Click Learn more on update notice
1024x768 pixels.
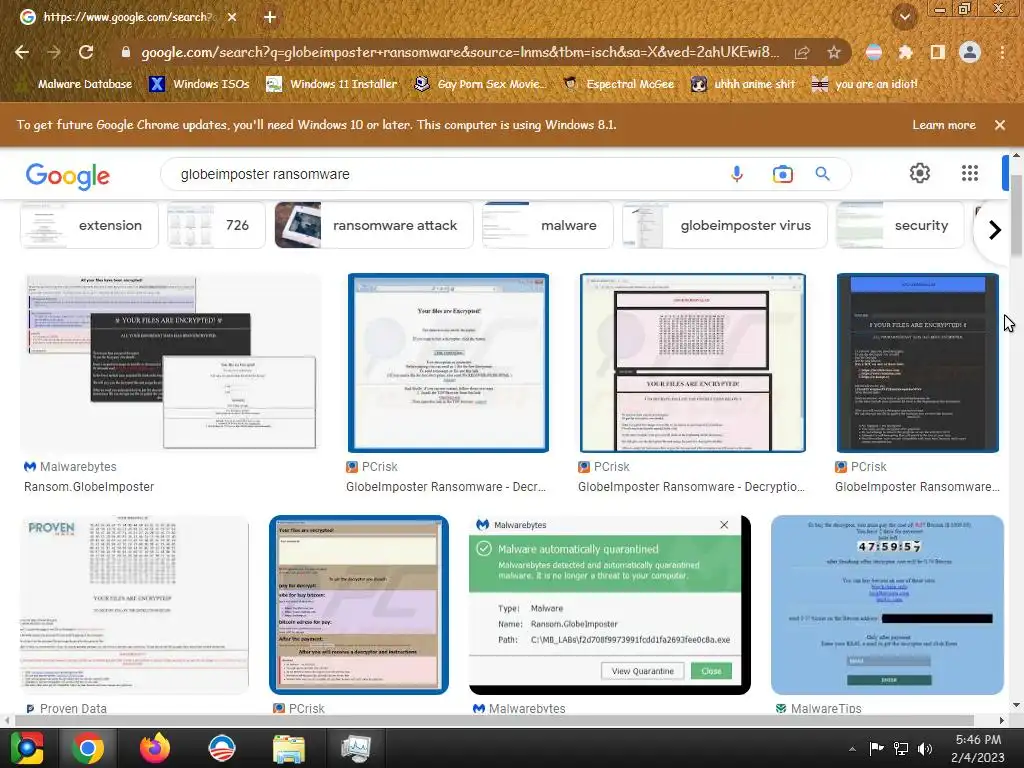[944, 125]
